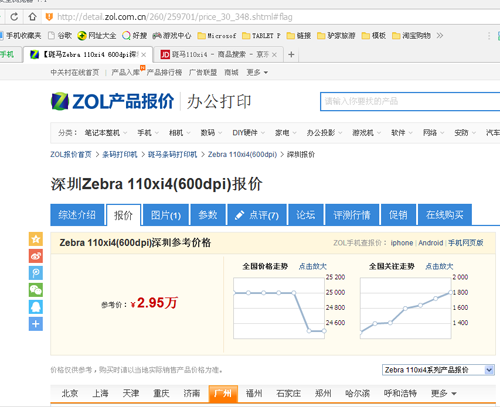The height and width of the screenshot is (407, 500).
Task: Open more share options plus icon
Action: 36,324
